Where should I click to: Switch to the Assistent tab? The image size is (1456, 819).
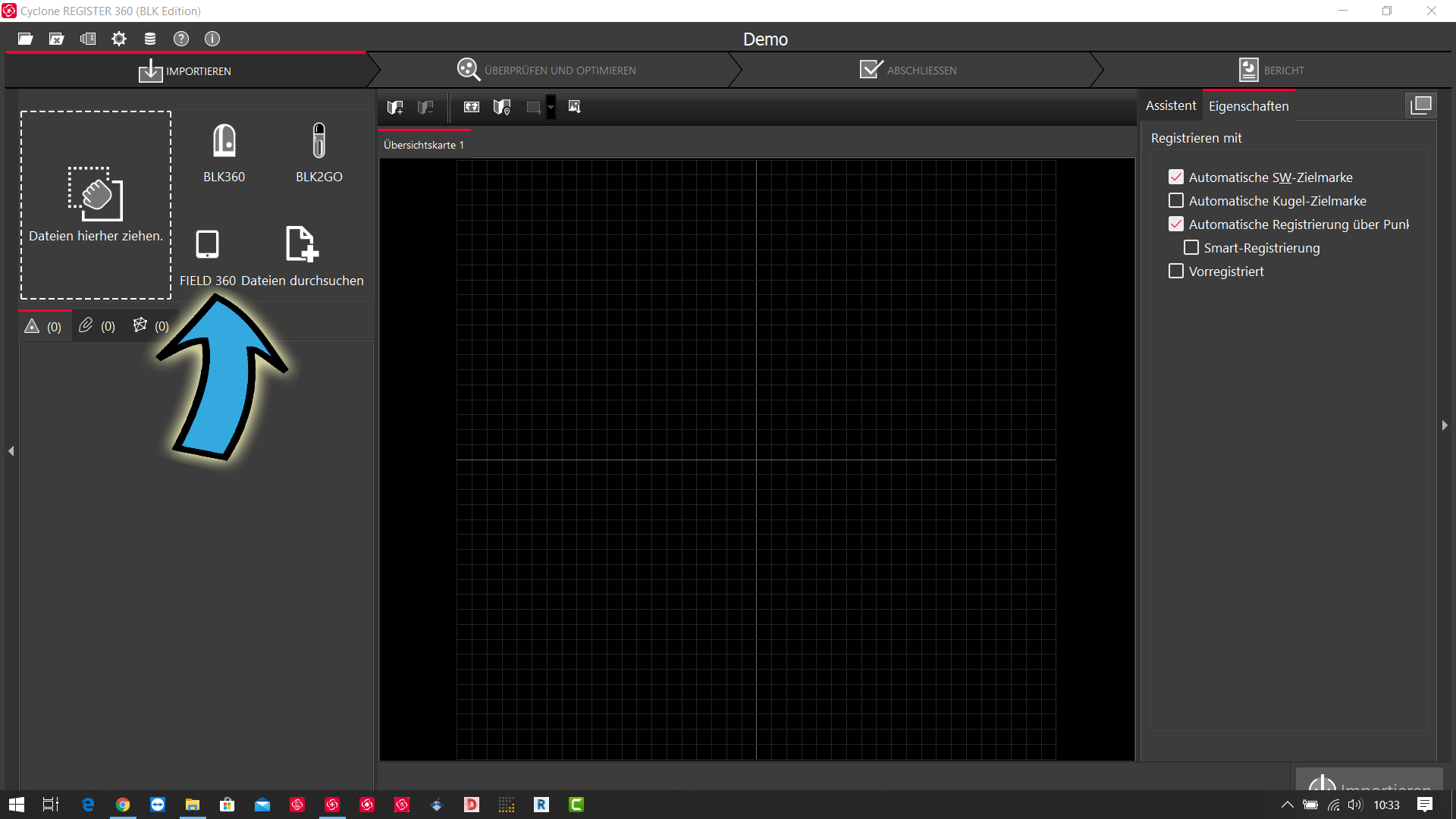pyautogui.click(x=1171, y=105)
